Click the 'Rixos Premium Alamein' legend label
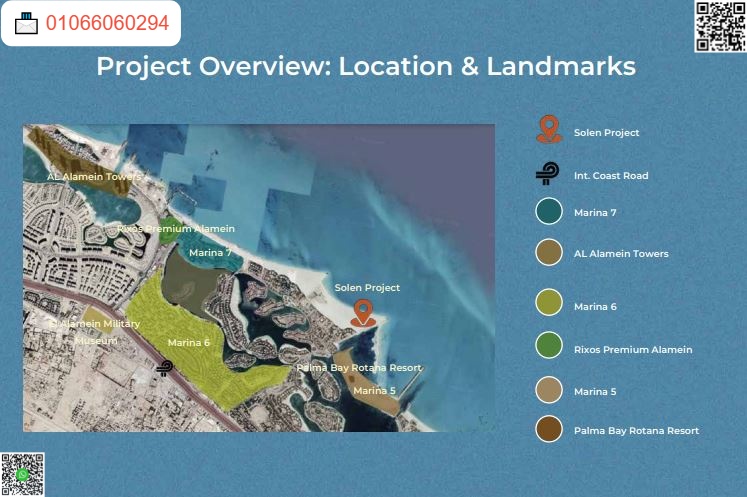 (633, 350)
